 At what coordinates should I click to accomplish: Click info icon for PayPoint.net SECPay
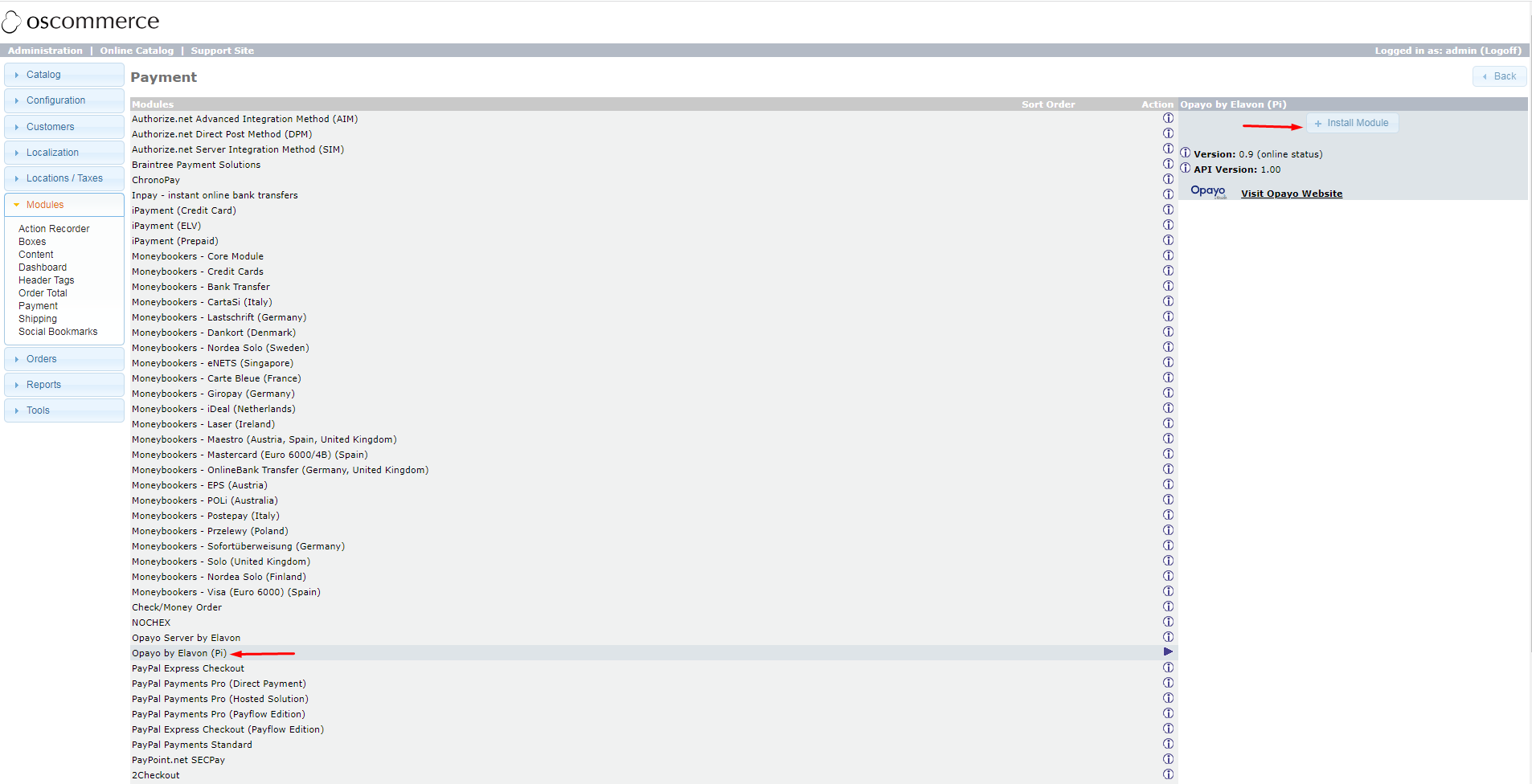(x=1168, y=759)
